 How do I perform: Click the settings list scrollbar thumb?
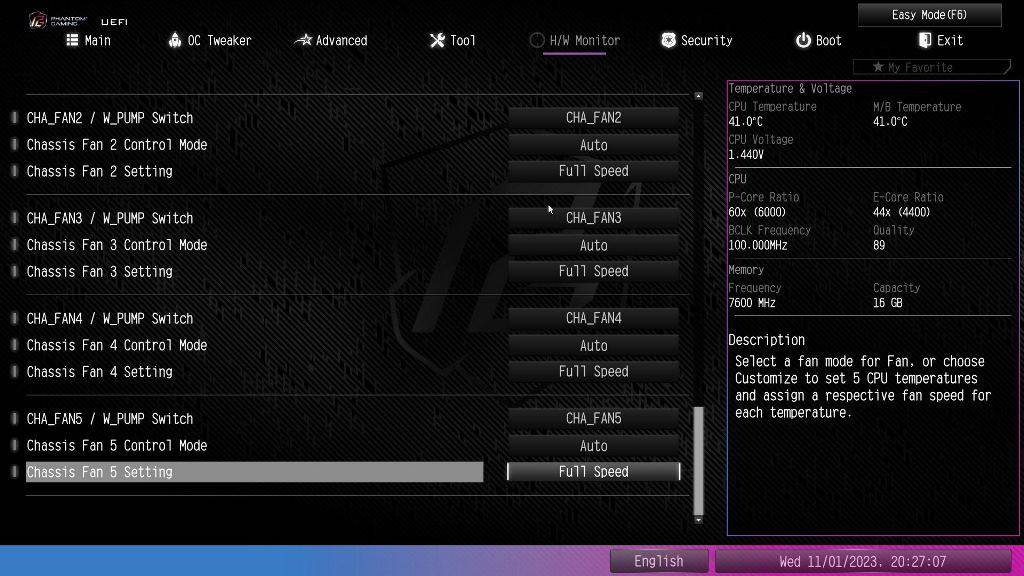(x=698, y=460)
